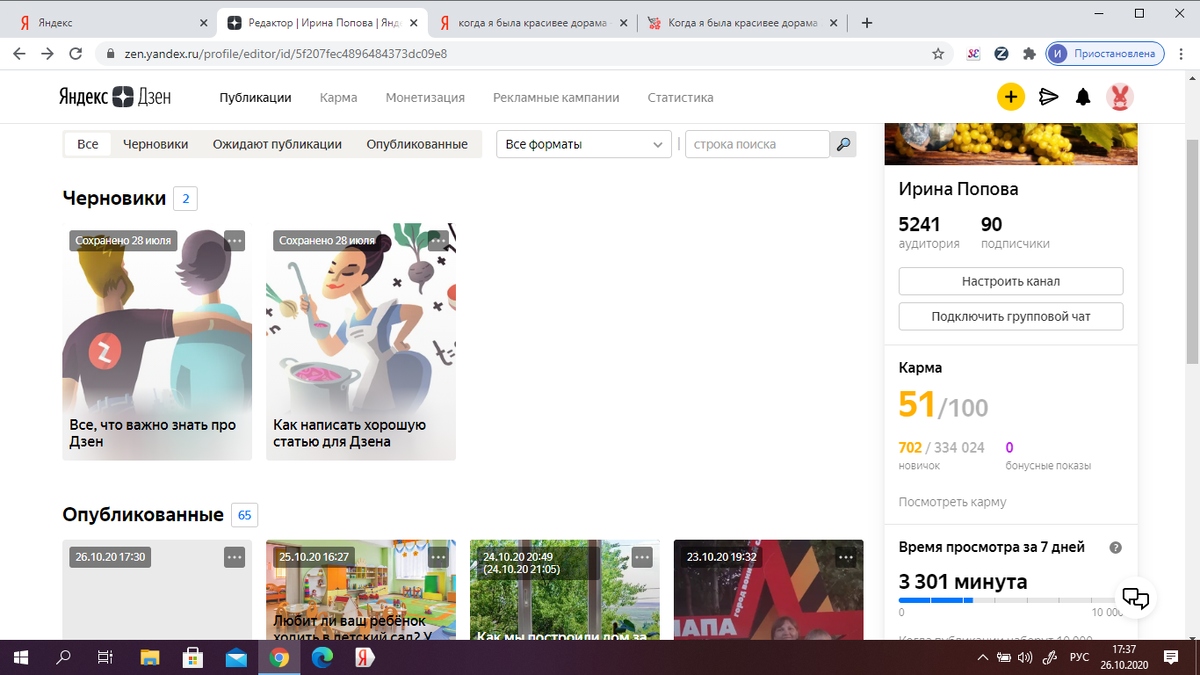Image resolution: width=1200 pixels, height=675 pixels.
Task: Open Chrome extensions puzzle icon
Action: coord(1029,54)
